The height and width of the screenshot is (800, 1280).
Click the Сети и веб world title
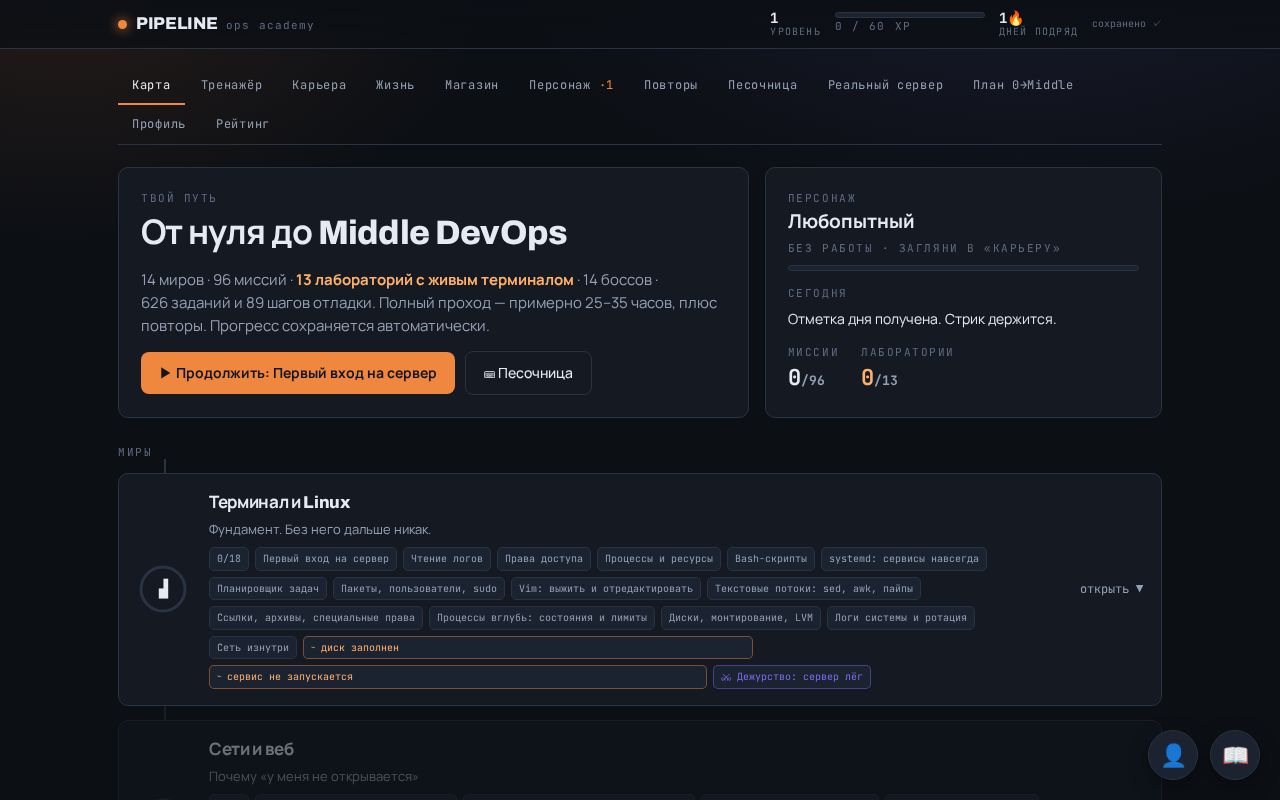251,749
